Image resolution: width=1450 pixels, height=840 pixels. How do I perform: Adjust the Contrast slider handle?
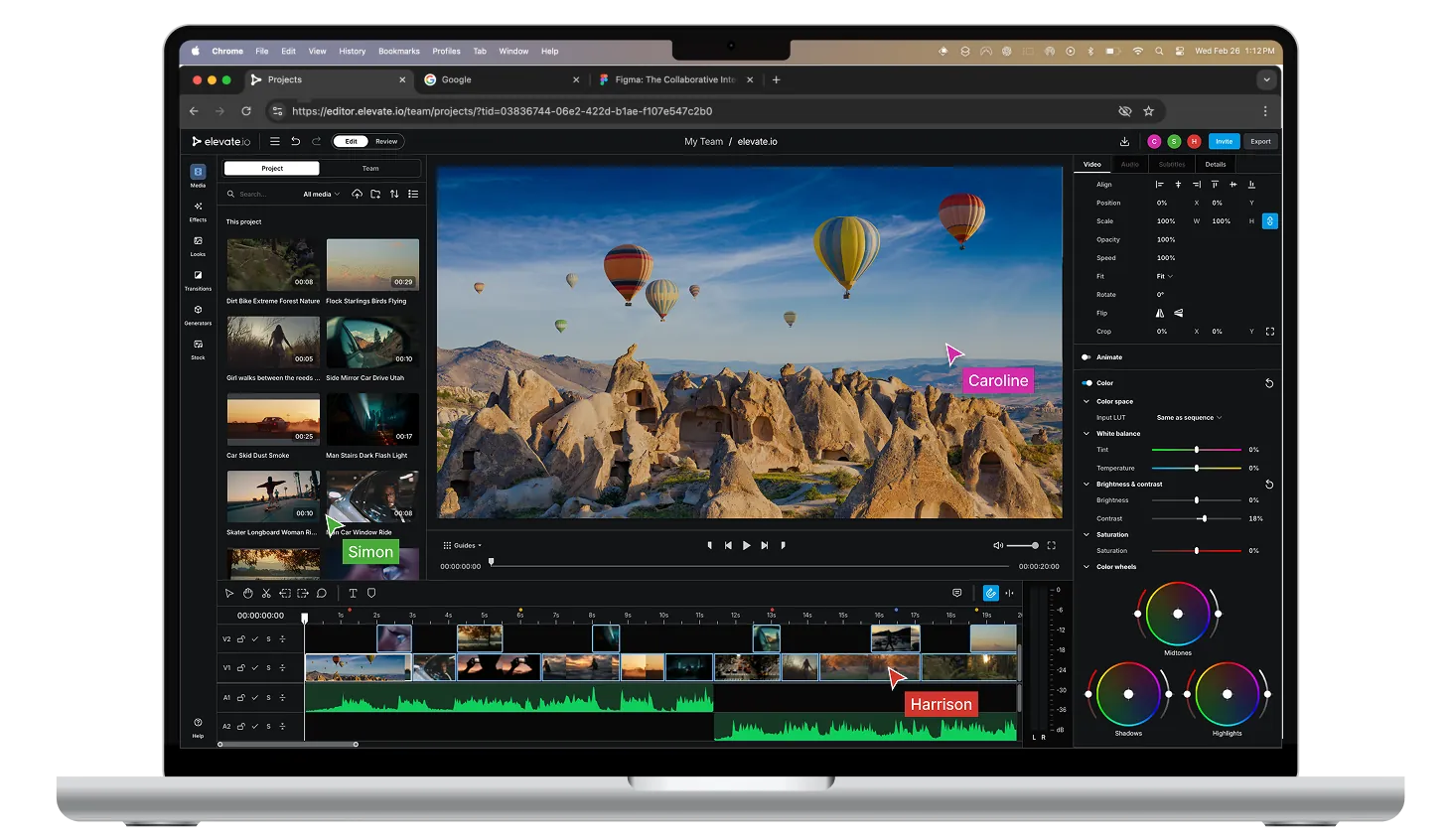click(x=1204, y=518)
